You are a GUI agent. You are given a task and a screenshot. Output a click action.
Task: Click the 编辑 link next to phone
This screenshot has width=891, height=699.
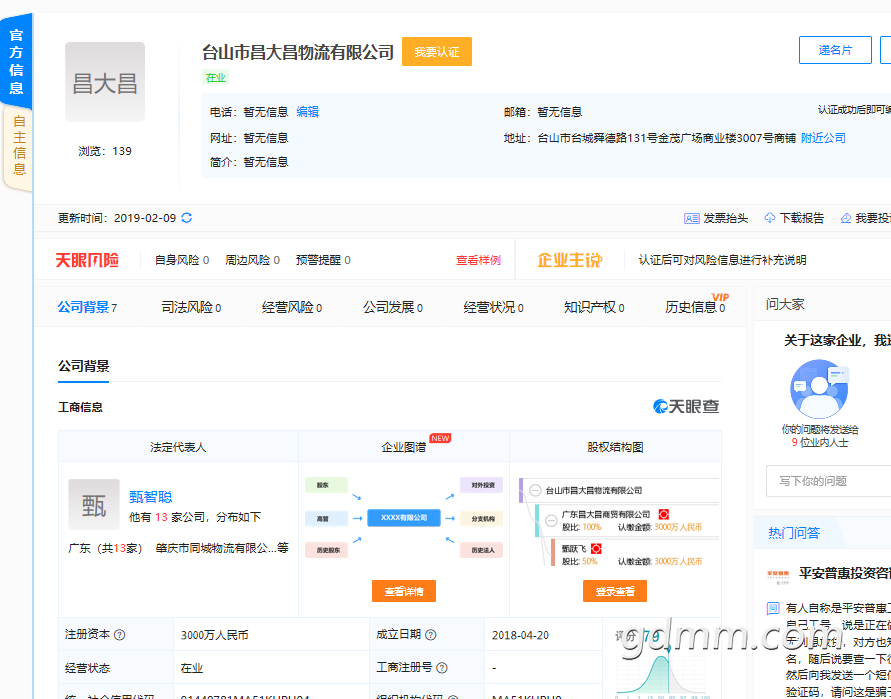pyautogui.click(x=307, y=112)
